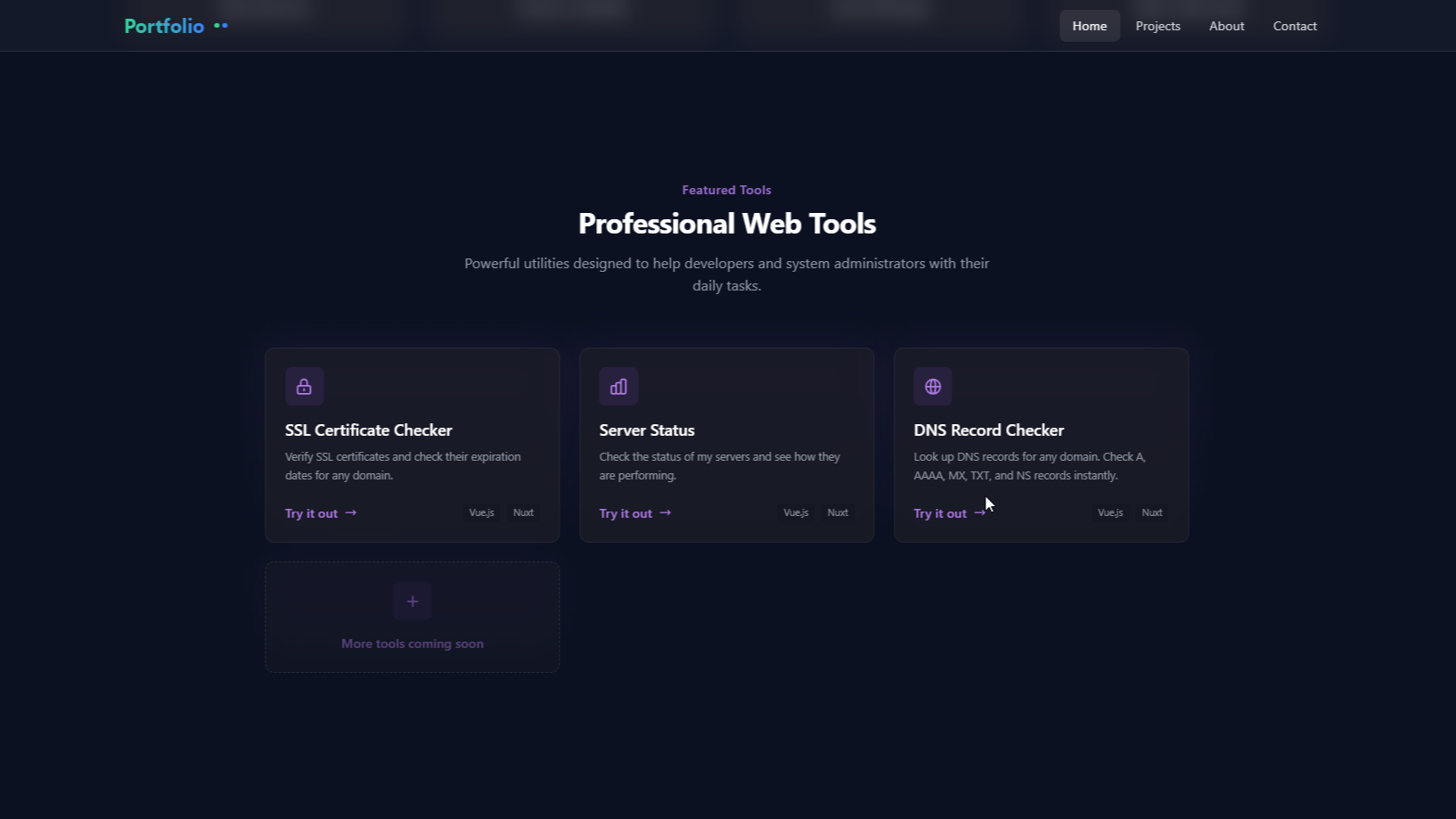Click the Nuxt tag on DNS card
Image resolution: width=1456 pixels, height=819 pixels.
(x=1152, y=512)
